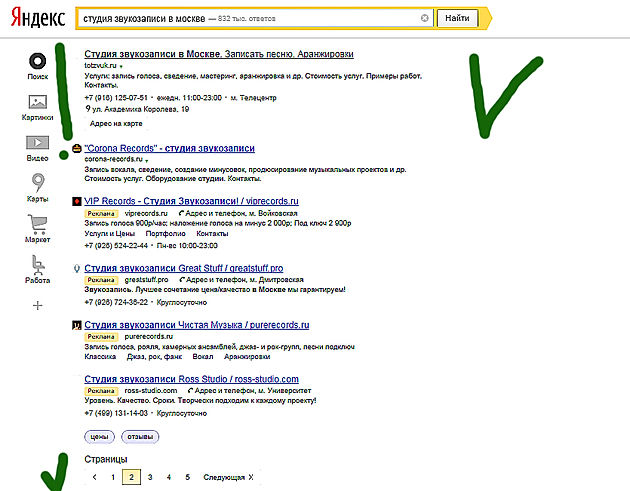The image size is (630, 491).
Task: Click the Чистая Музыка favicon
Action: (x=77, y=325)
